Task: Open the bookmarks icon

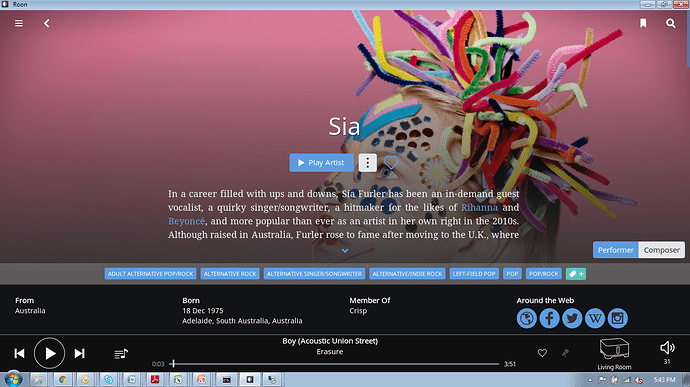Action: (643, 23)
